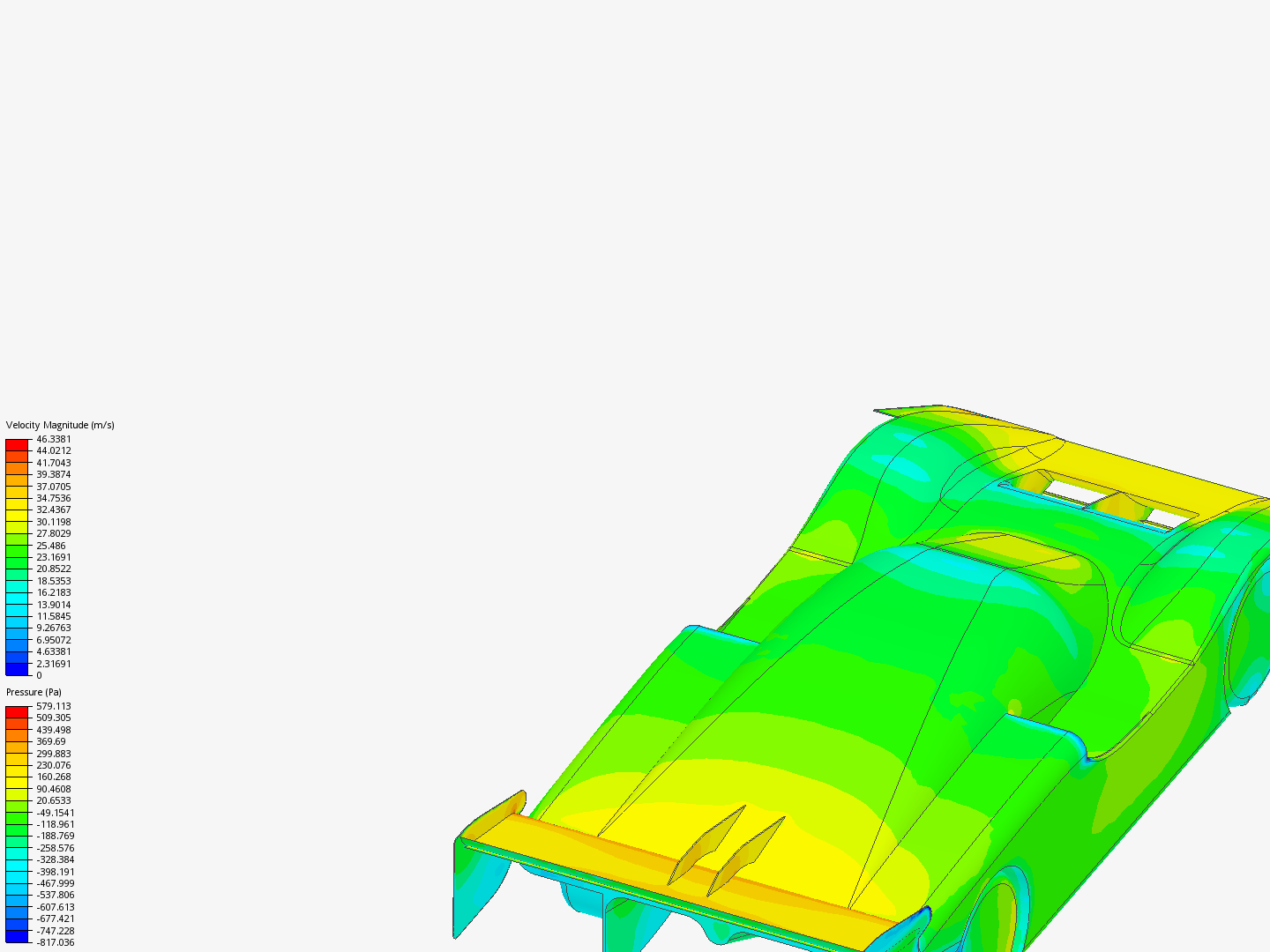This screenshot has width=1270, height=952.
Task: Pick the 369.69 pressure legend value
Action: [x=51, y=741]
